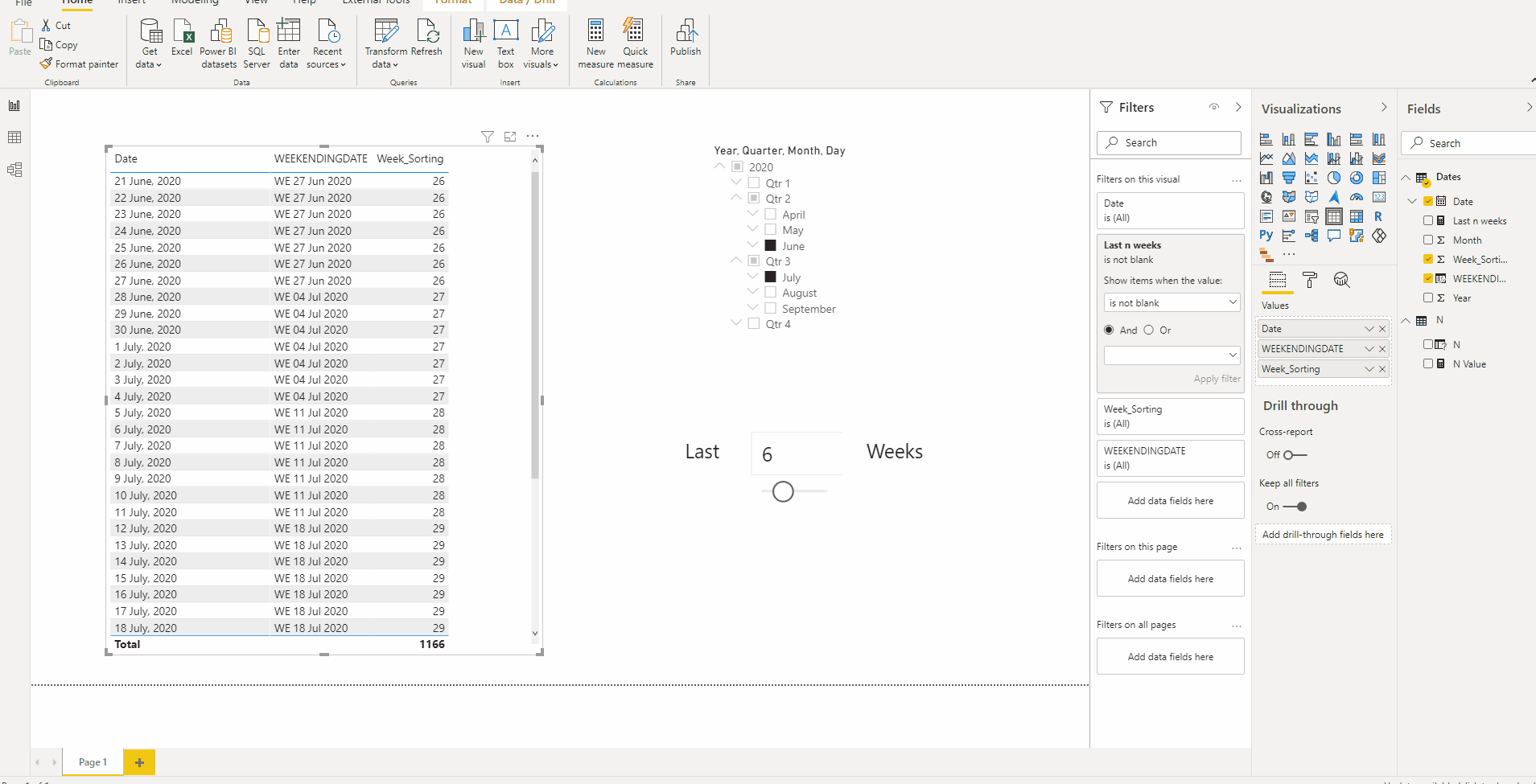Toggle Cross-report drill through switch

click(1295, 455)
